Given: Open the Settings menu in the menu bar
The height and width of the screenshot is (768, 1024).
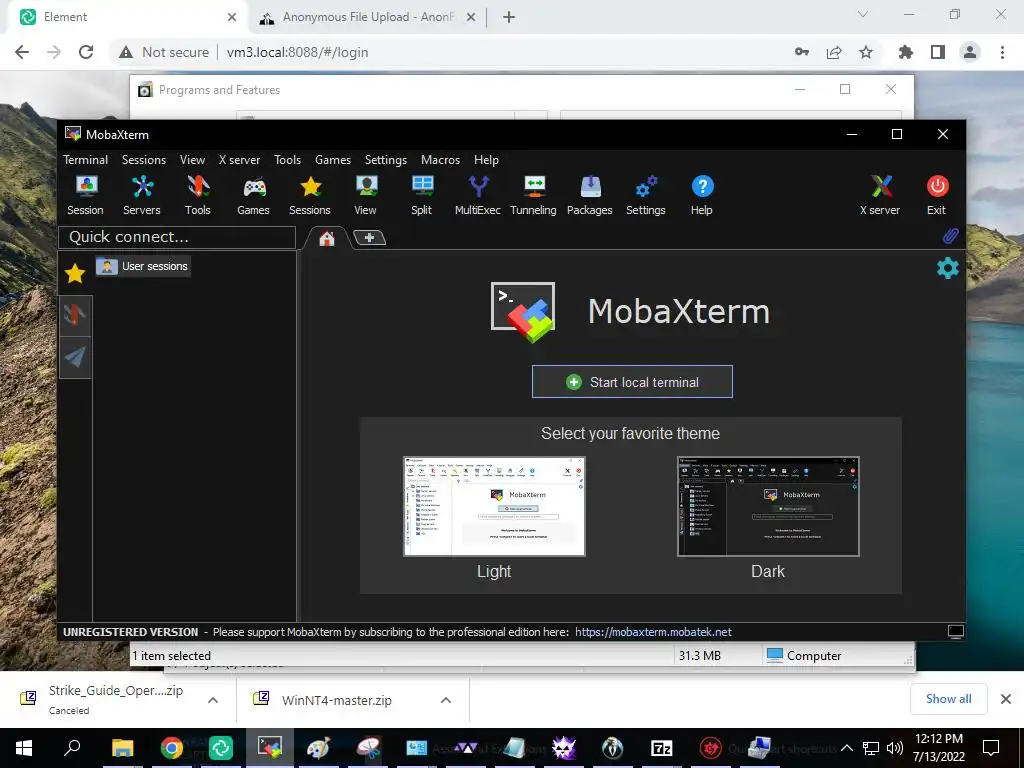Looking at the screenshot, I should click(386, 160).
